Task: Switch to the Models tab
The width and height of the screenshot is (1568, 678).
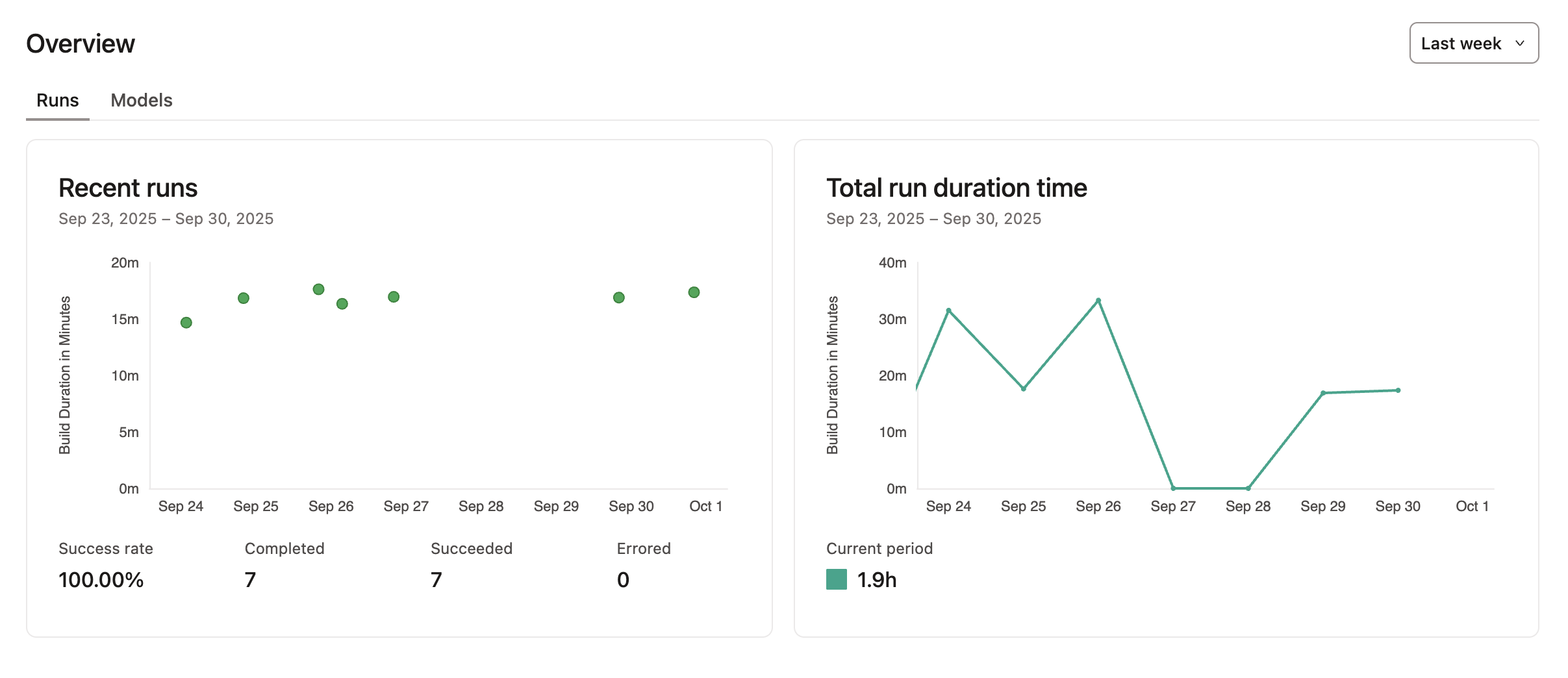Action: click(x=142, y=100)
